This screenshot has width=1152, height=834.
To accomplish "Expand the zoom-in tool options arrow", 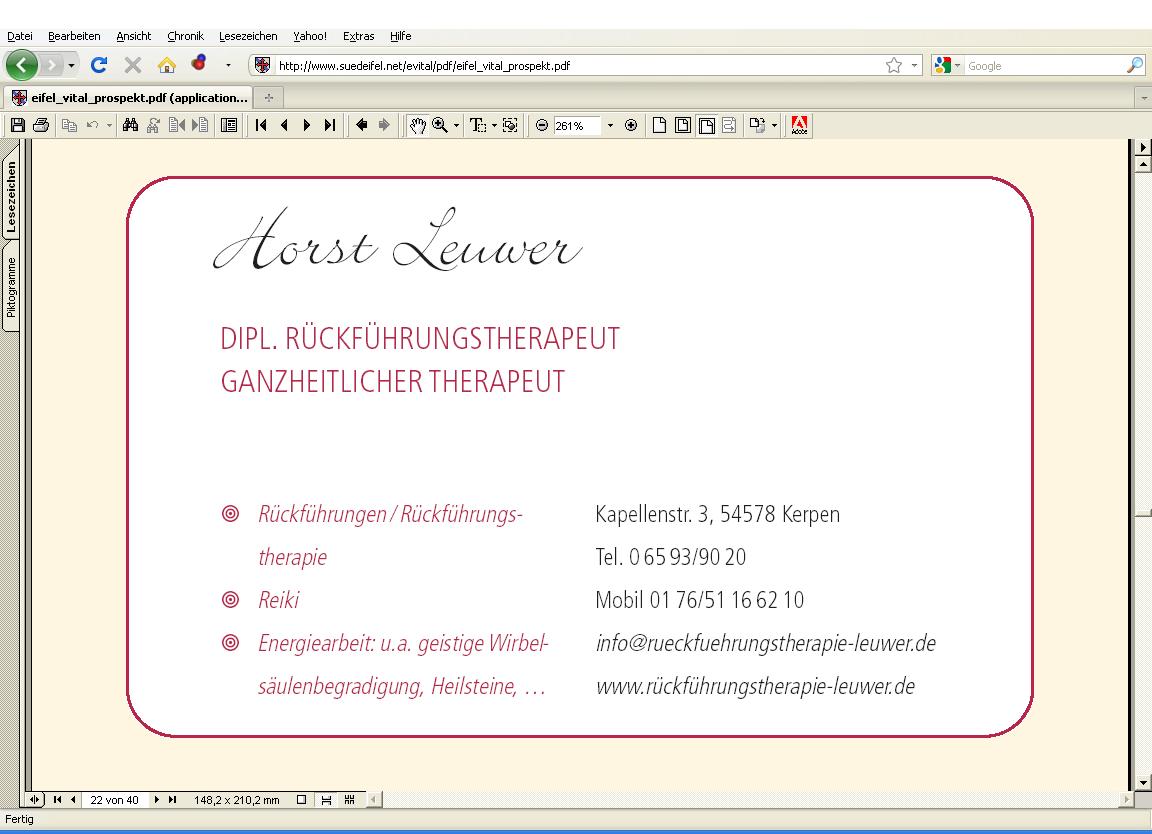I will tap(457, 126).
